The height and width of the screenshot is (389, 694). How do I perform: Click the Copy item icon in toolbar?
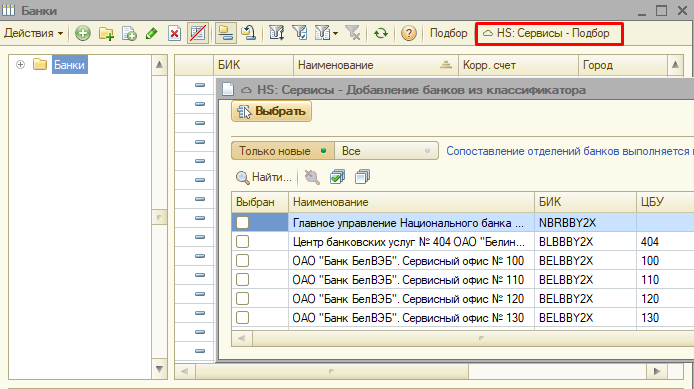tap(129, 33)
